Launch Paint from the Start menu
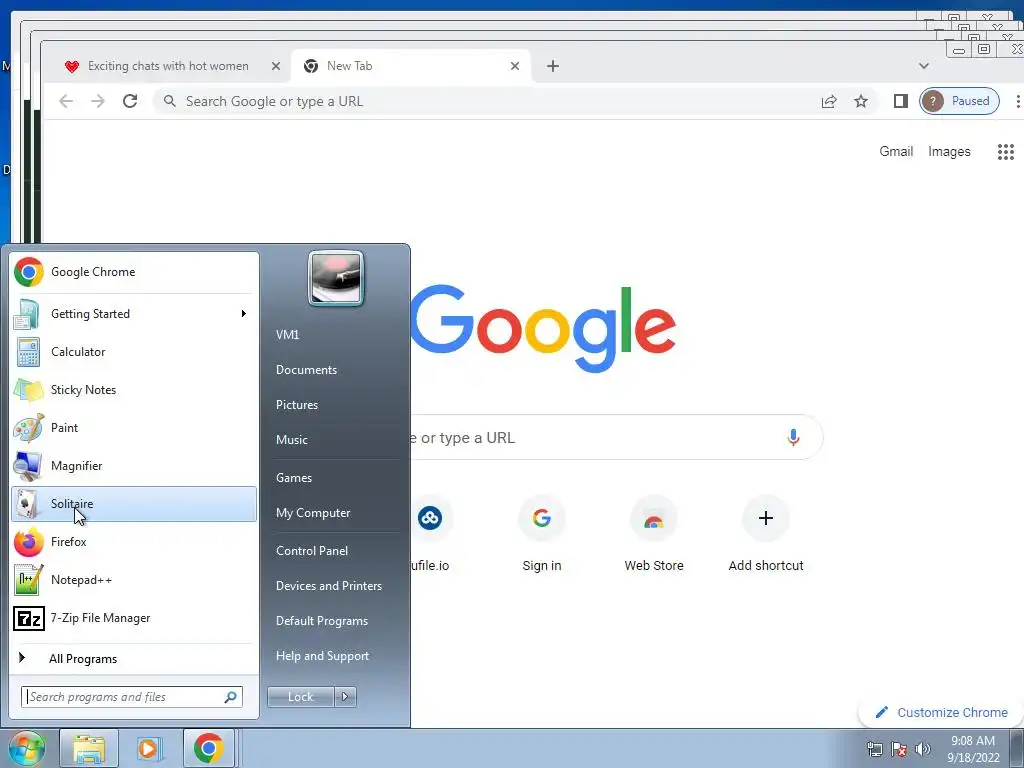 [x=134, y=428]
